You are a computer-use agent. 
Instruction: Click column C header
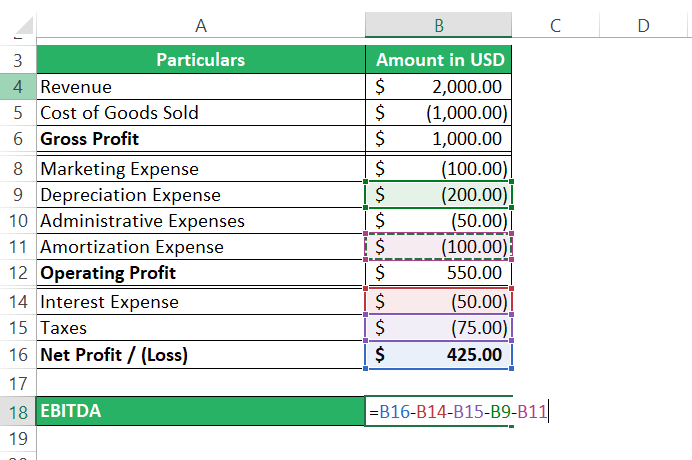tap(553, 25)
